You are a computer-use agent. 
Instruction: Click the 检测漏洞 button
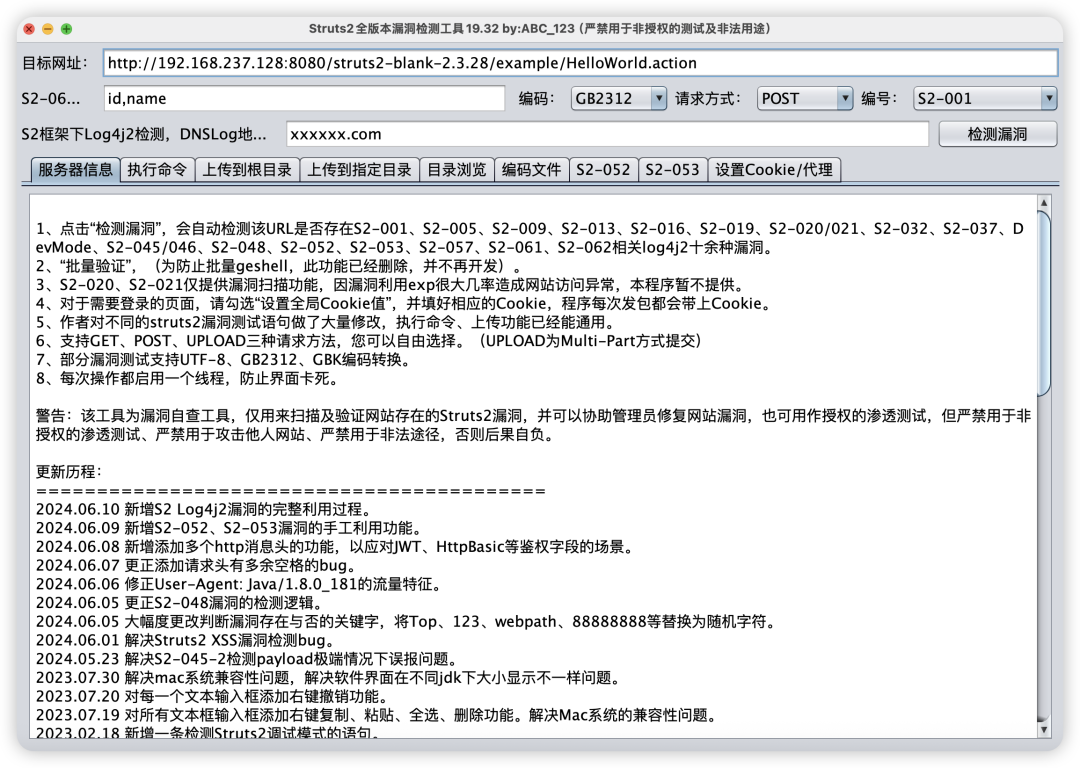pyautogui.click(x=997, y=134)
